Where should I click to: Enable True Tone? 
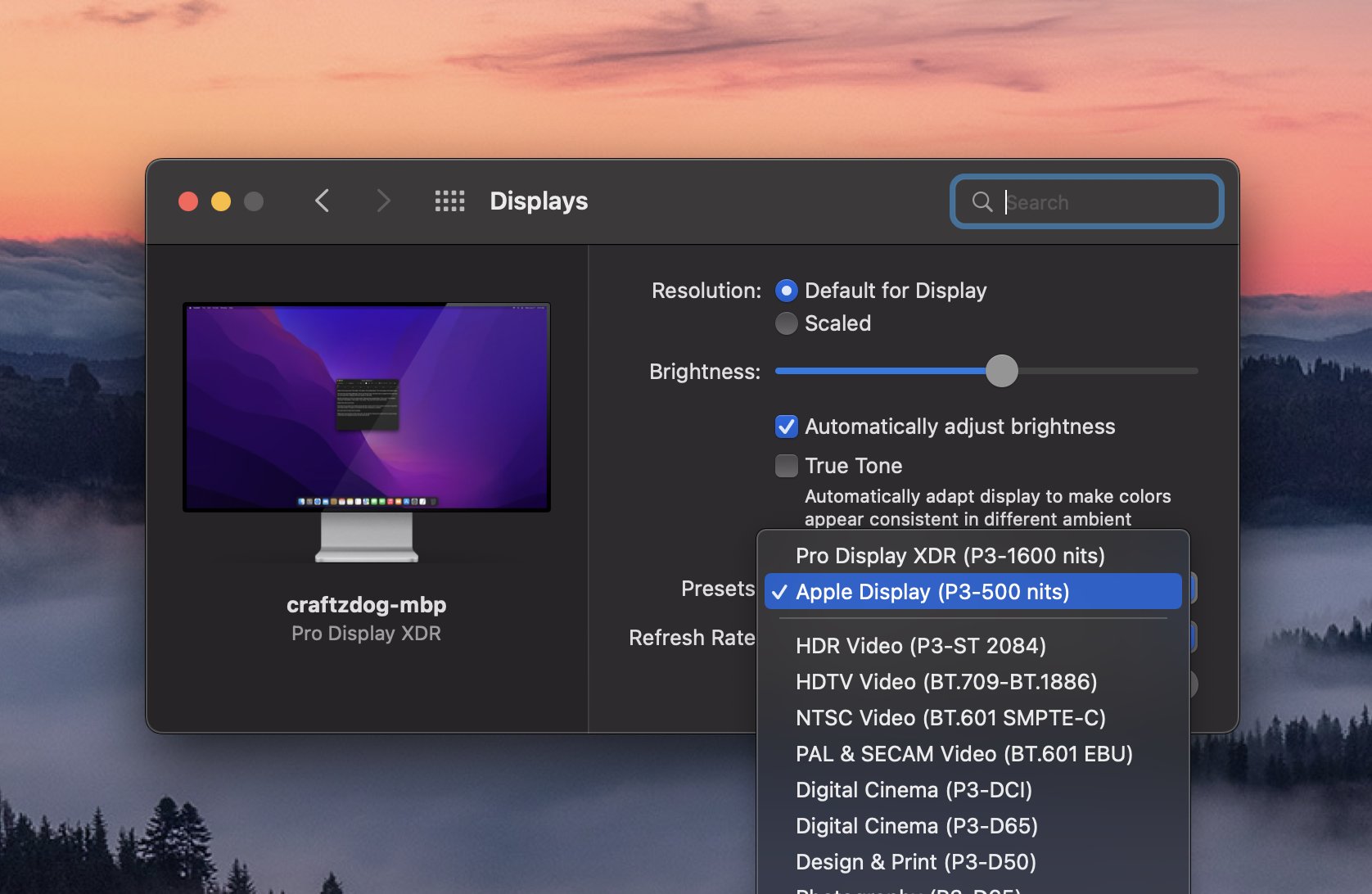[786, 465]
